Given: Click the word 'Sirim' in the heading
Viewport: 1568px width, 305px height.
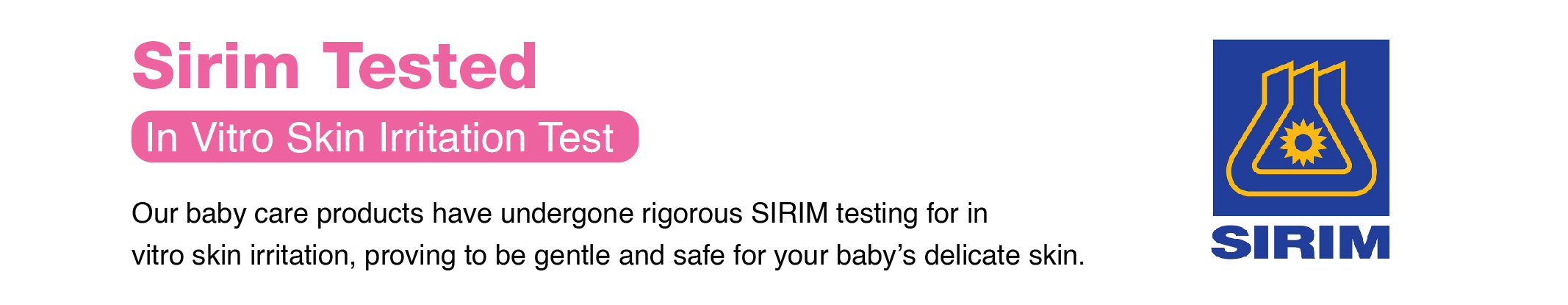Looking at the screenshot, I should click(x=216, y=67).
